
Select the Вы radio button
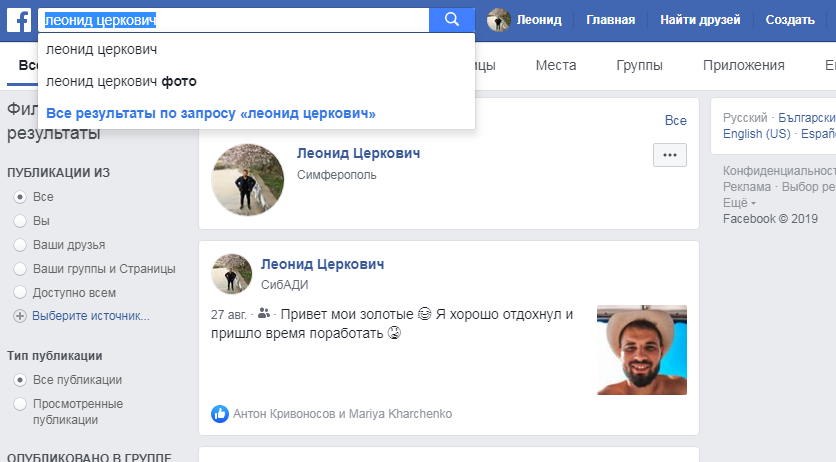coord(20,221)
